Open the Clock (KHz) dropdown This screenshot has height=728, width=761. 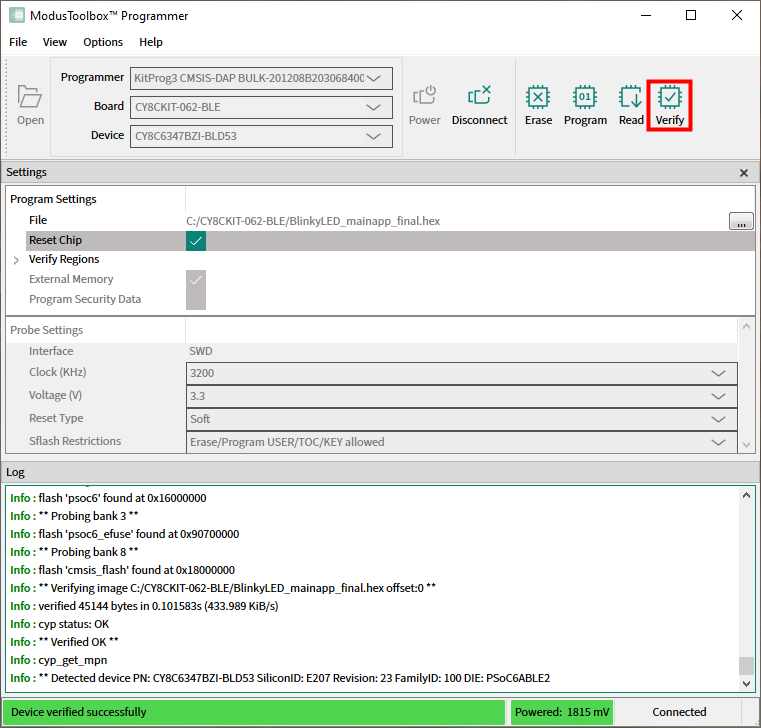pos(462,373)
